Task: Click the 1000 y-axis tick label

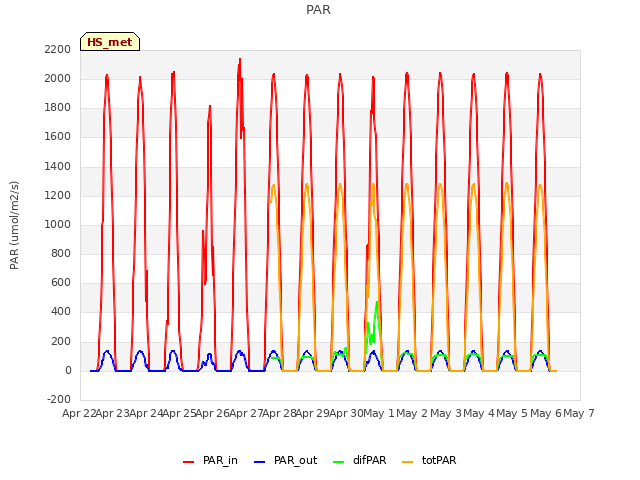Action: (58, 224)
